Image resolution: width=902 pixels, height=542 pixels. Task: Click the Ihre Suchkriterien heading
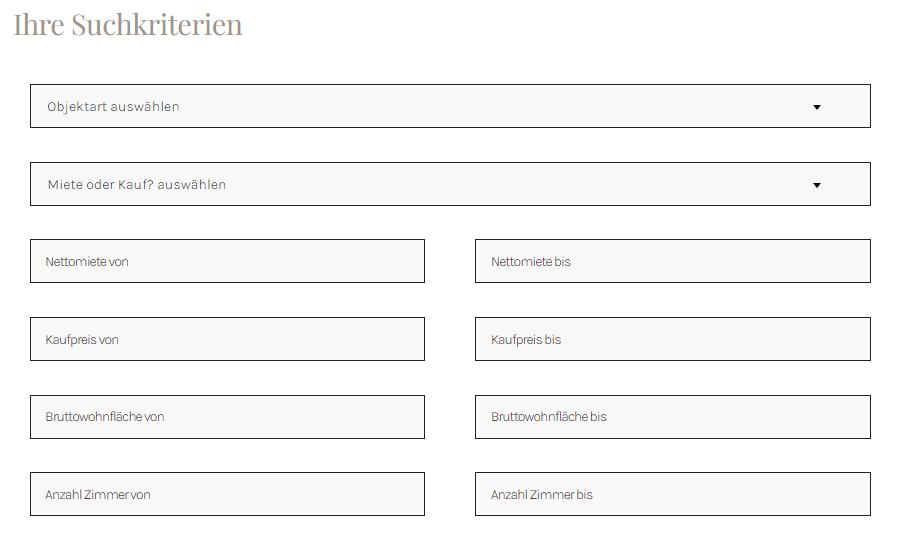[128, 25]
